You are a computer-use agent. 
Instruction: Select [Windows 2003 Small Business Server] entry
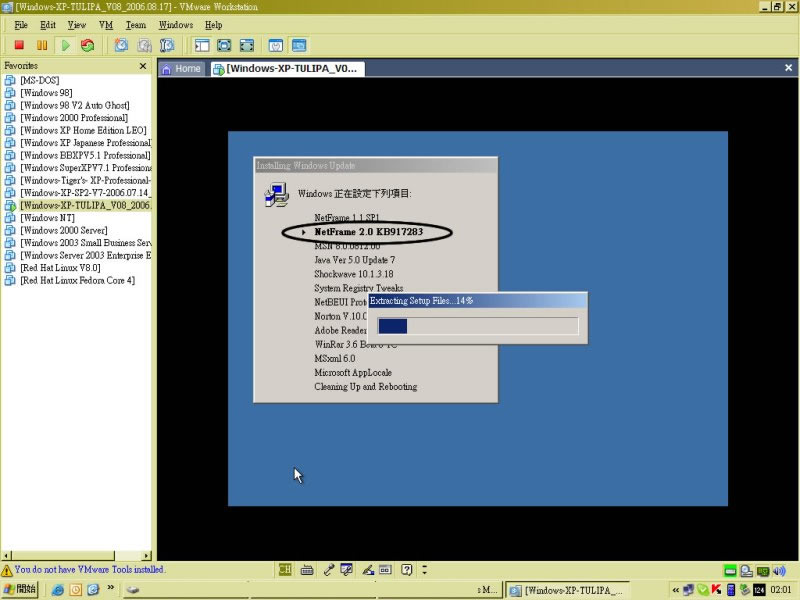click(x=78, y=243)
